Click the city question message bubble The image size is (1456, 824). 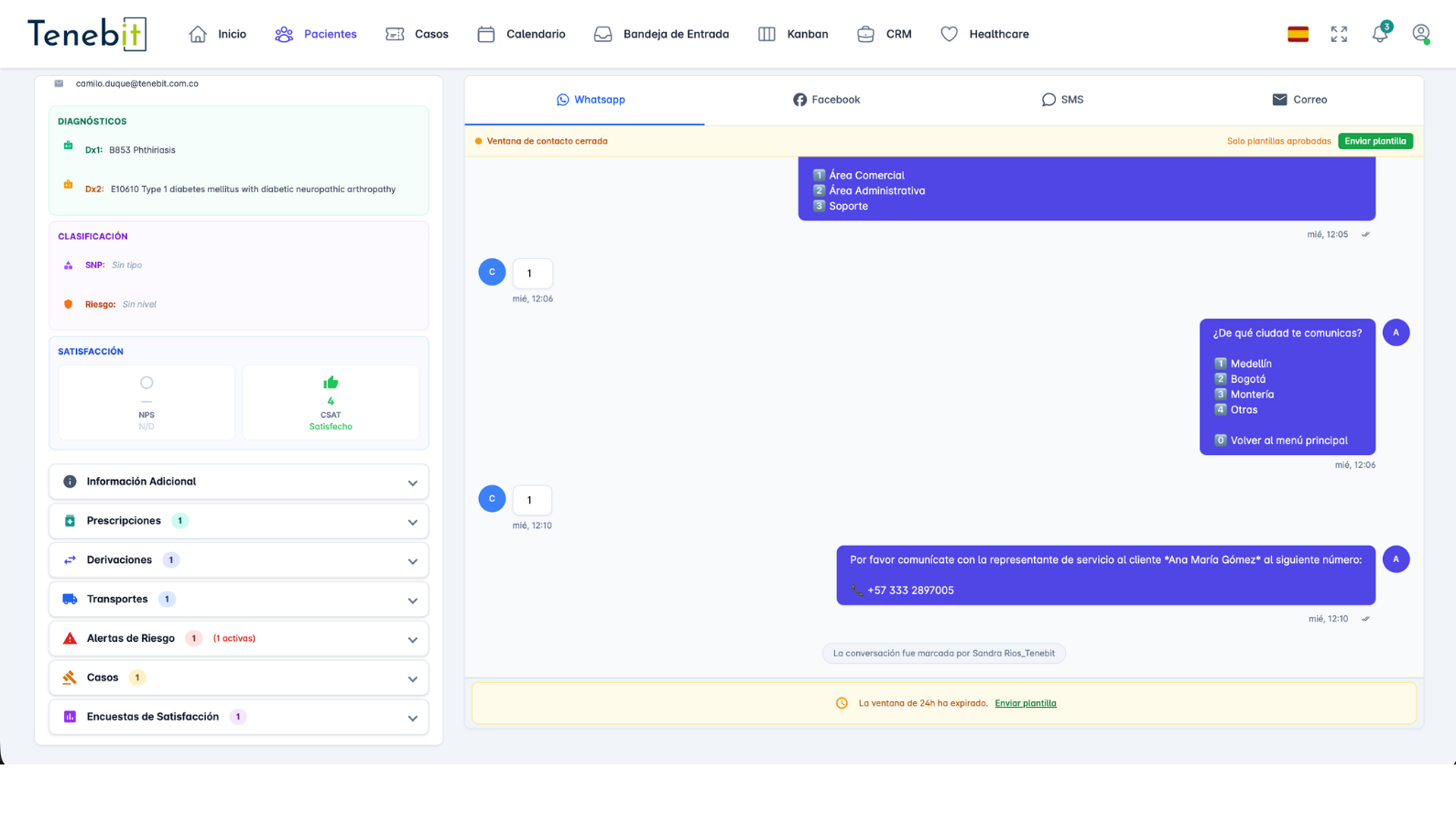point(1288,387)
